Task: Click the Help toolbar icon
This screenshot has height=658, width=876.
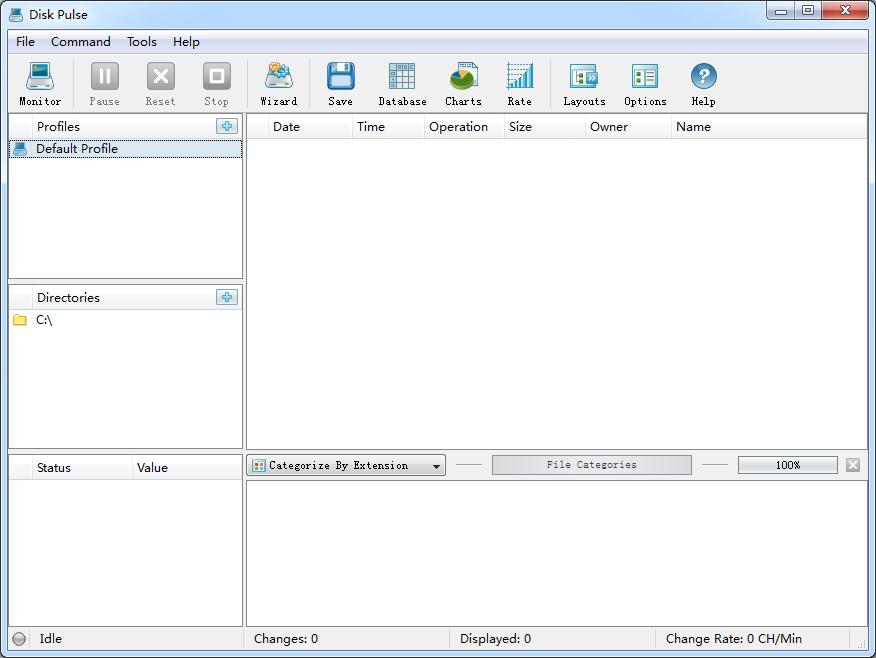Action: 703,83
